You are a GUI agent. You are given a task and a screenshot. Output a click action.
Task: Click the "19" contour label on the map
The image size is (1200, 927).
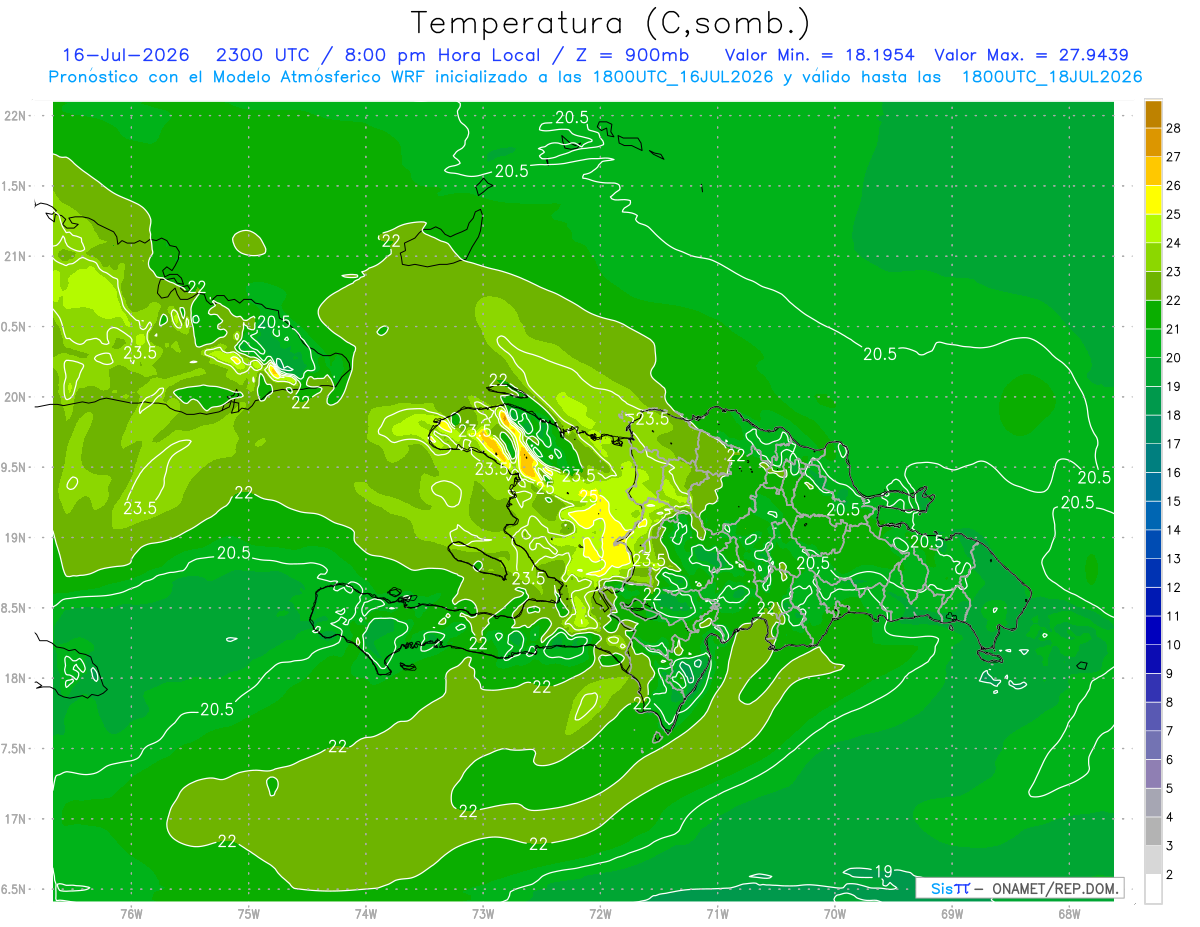click(x=883, y=871)
